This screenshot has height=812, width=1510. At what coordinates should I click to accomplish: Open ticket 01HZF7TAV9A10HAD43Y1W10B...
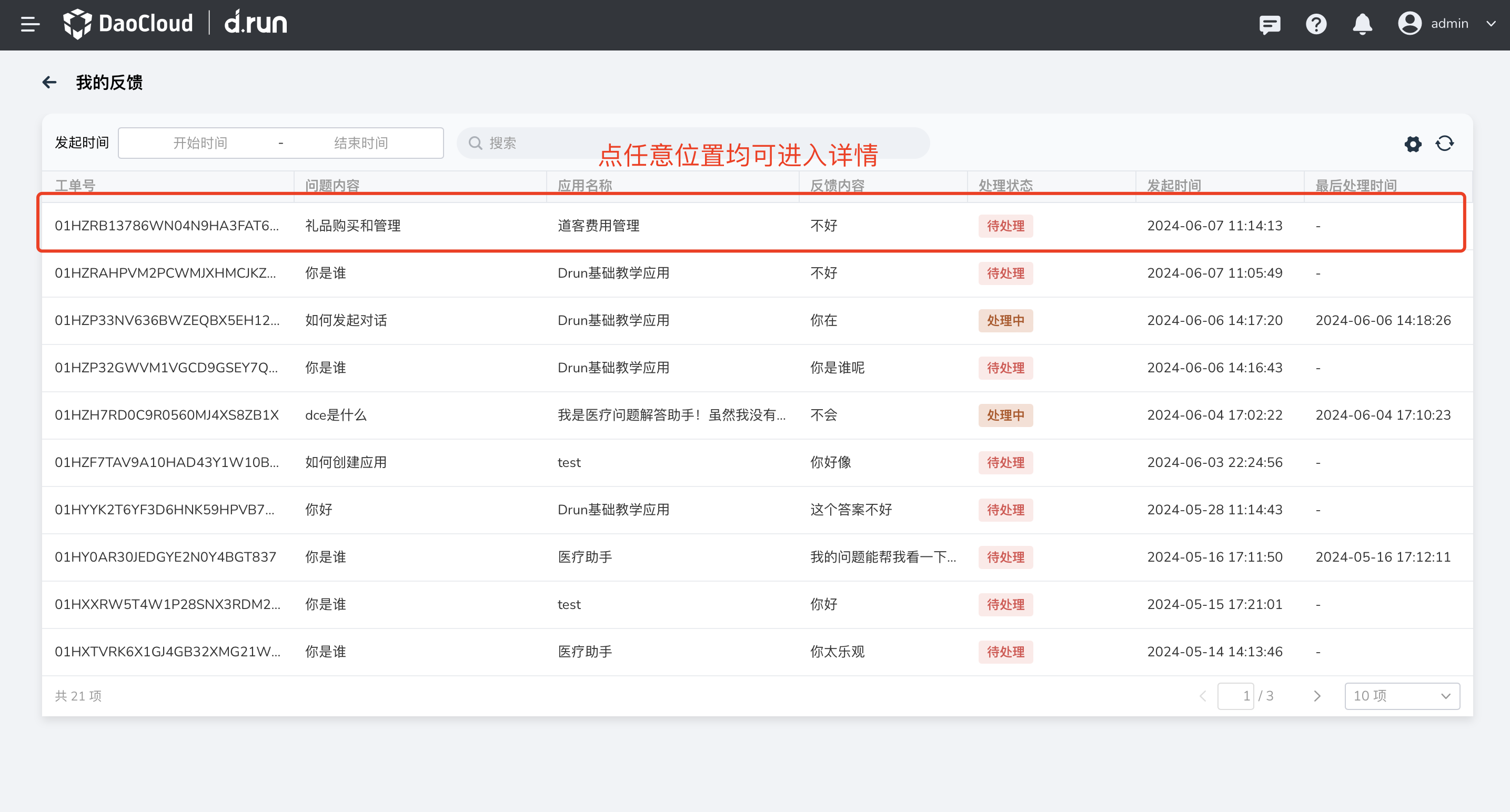pyautogui.click(x=166, y=462)
